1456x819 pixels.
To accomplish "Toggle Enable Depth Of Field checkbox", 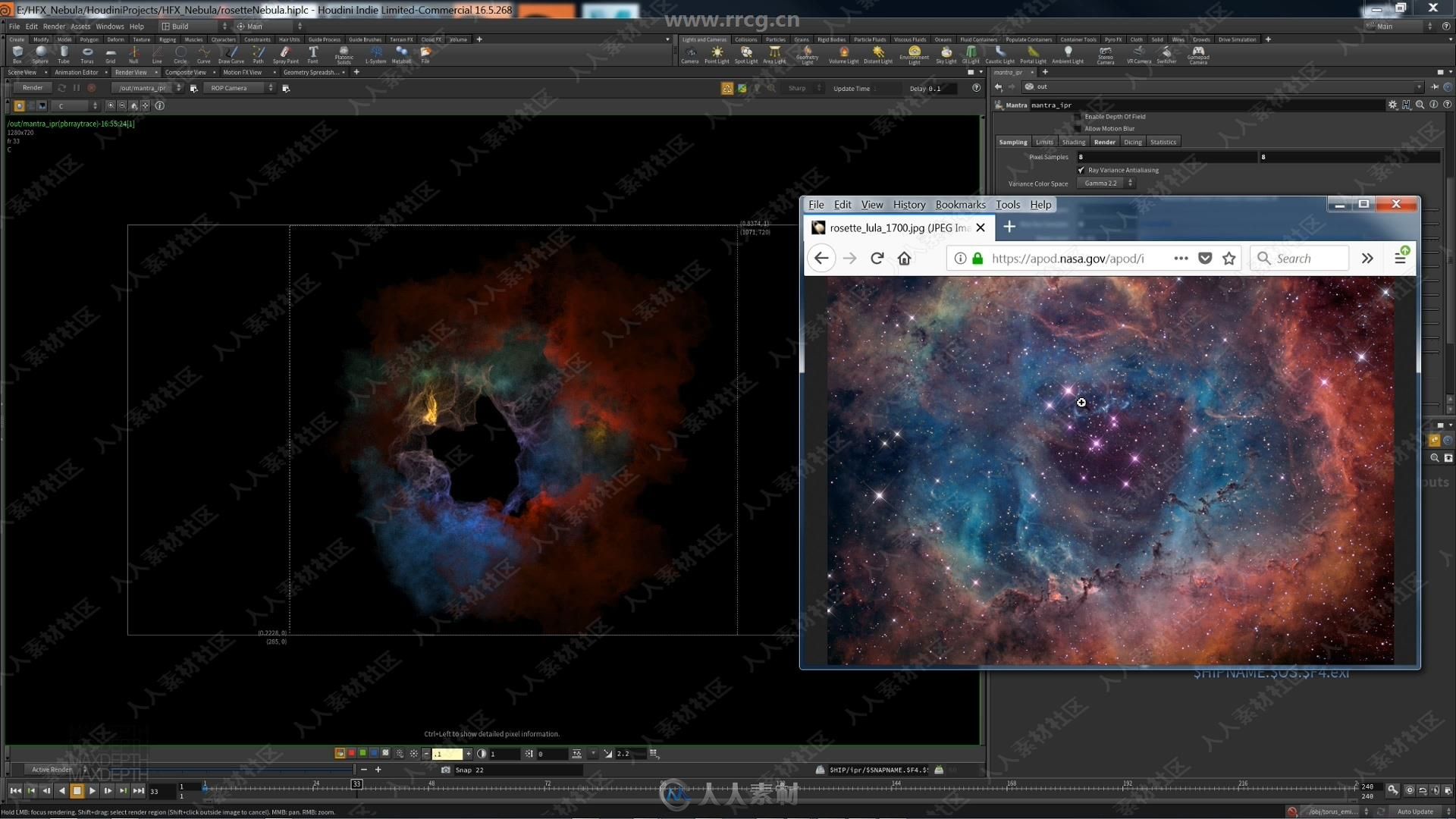I will 1080,116.
